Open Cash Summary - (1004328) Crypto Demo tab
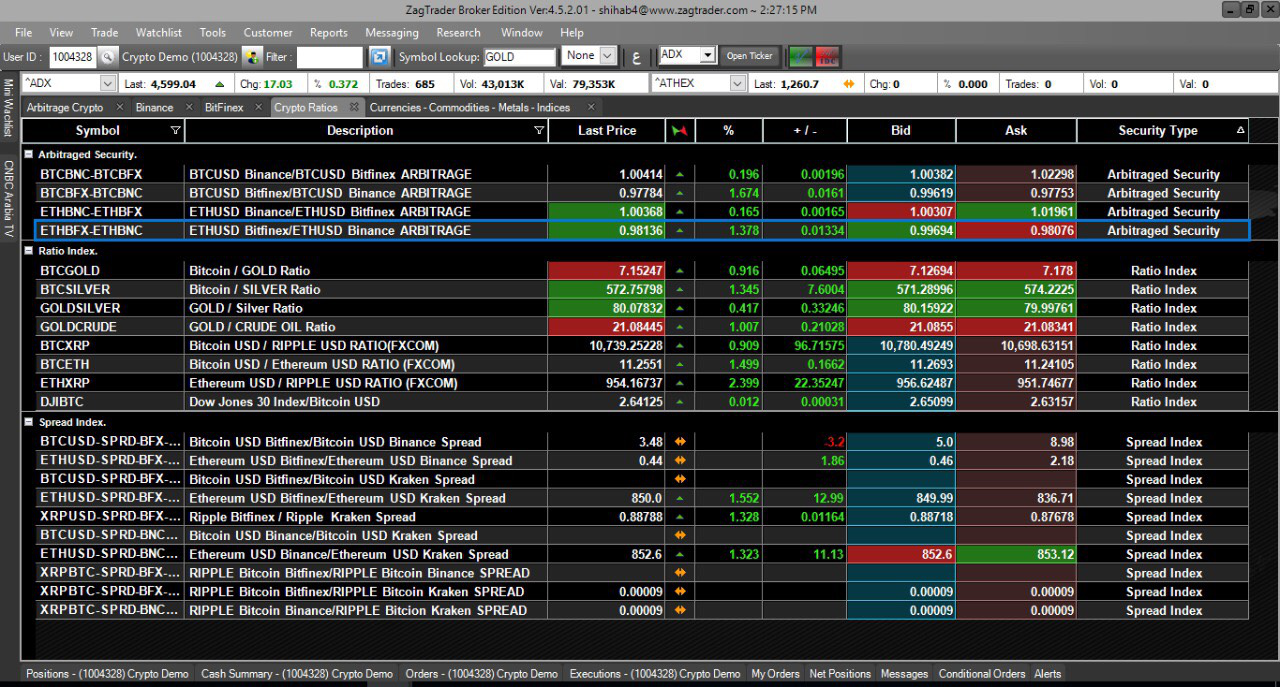Screen dimensions: 1280x687 297,674
